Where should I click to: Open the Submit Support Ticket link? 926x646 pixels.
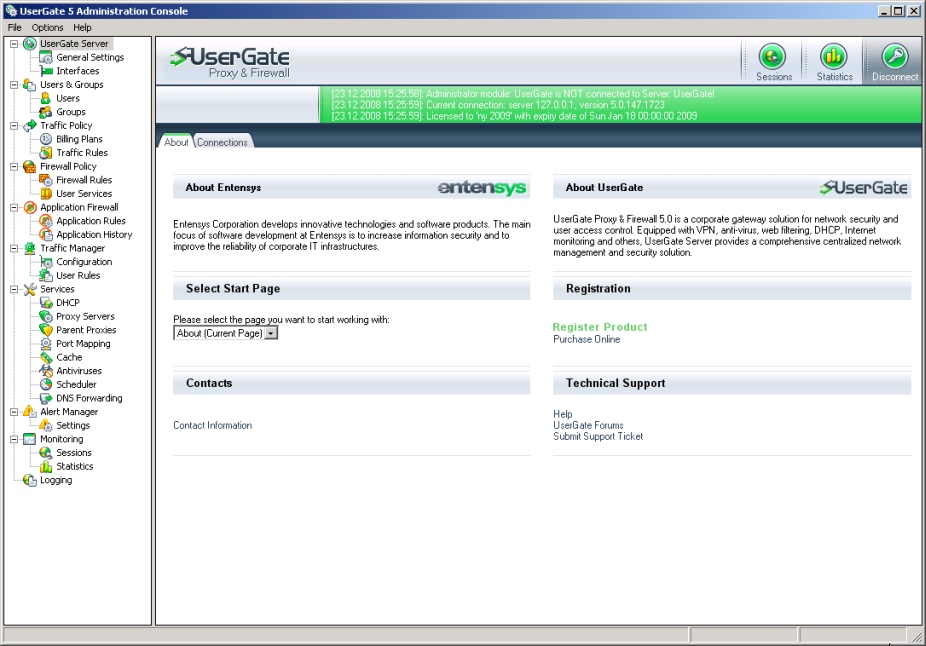[598, 436]
